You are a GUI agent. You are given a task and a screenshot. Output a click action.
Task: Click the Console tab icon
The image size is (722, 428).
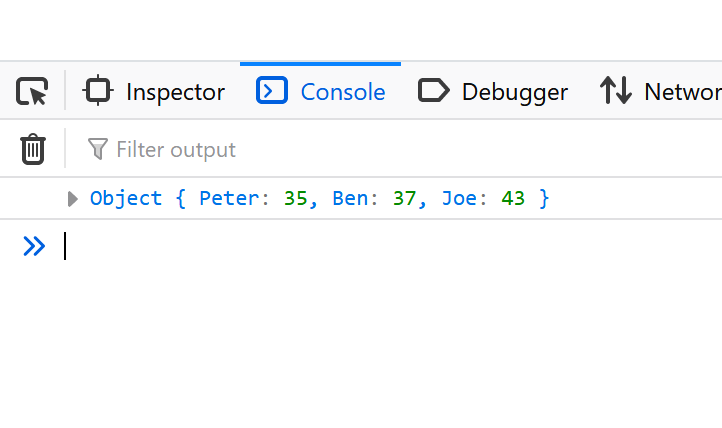click(x=271, y=91)
